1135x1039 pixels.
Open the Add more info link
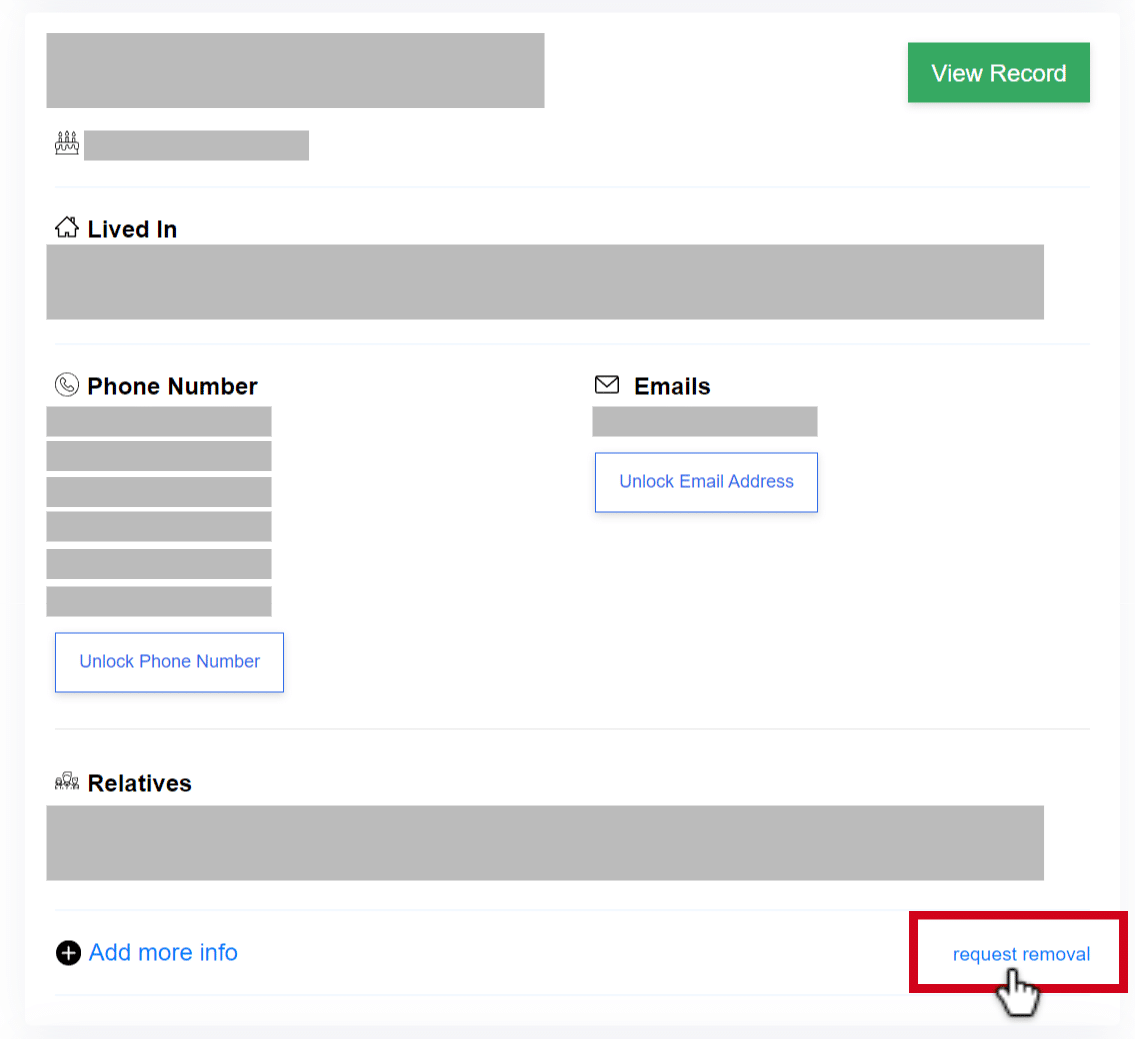163,952
